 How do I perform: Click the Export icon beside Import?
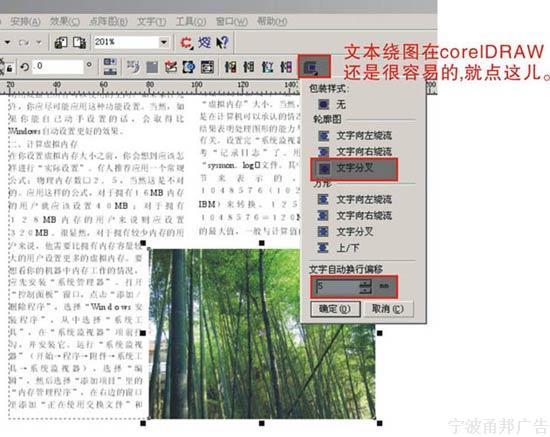pyautogui.click(x=80, y=43)
